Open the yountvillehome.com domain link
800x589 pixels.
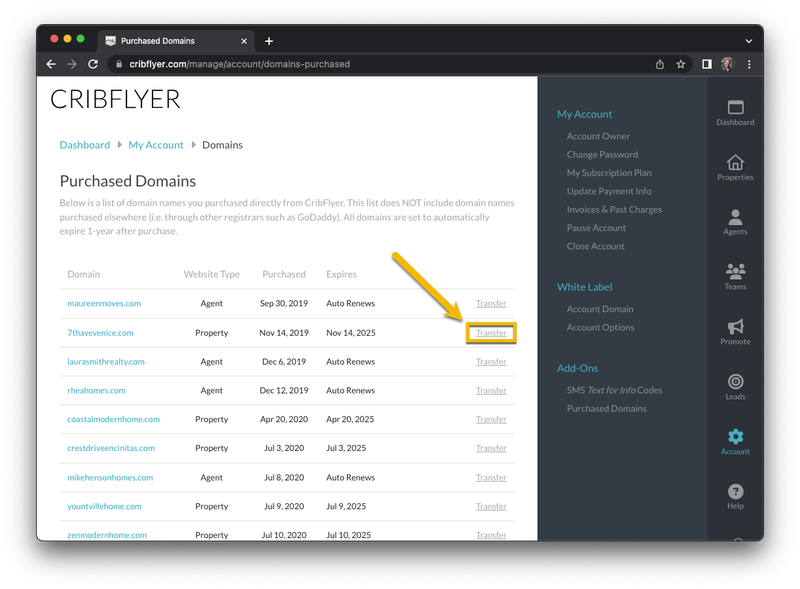105,506
